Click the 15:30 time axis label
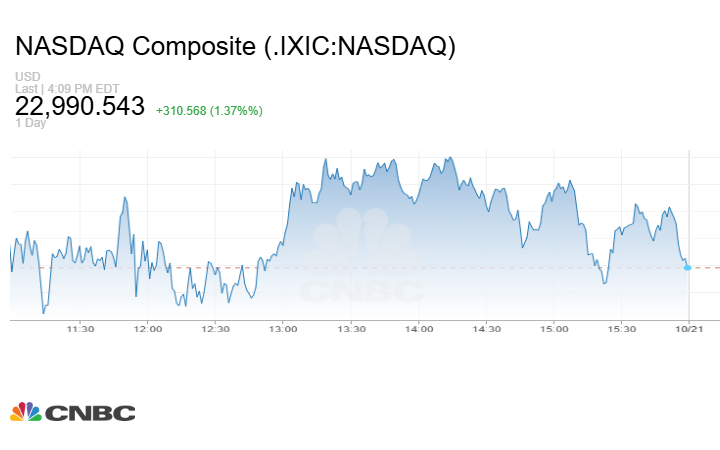Image resolution: width=720 pixels, height=450 pixels. [622, 329]
